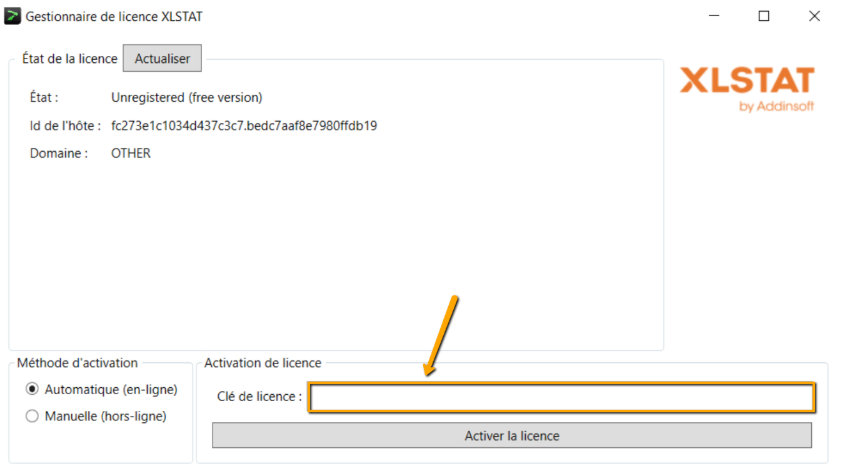Click the OTHER domain value
This screenshot has height=474, width=842.
[131, 154]
